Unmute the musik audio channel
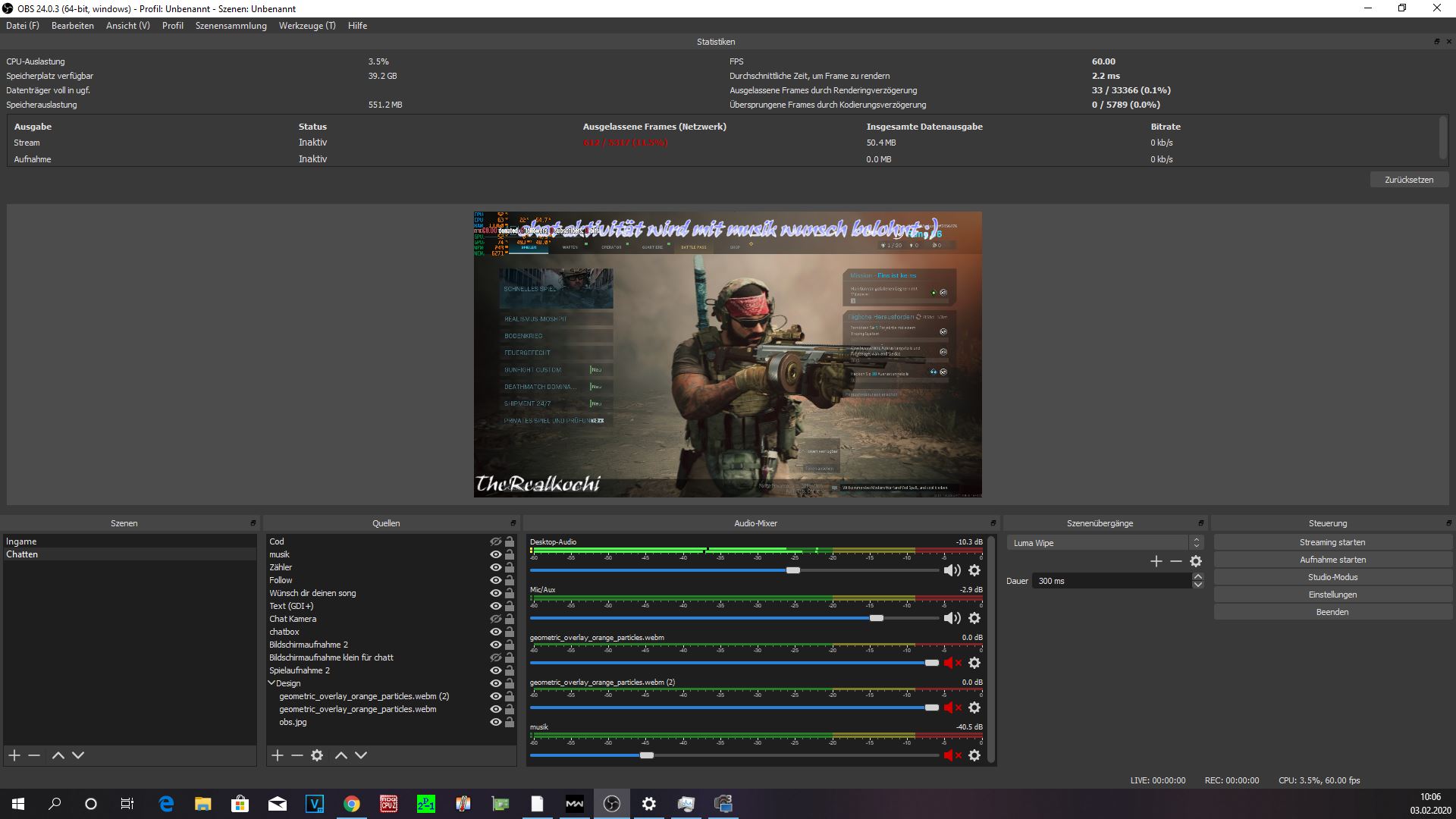 coord(951,755)
